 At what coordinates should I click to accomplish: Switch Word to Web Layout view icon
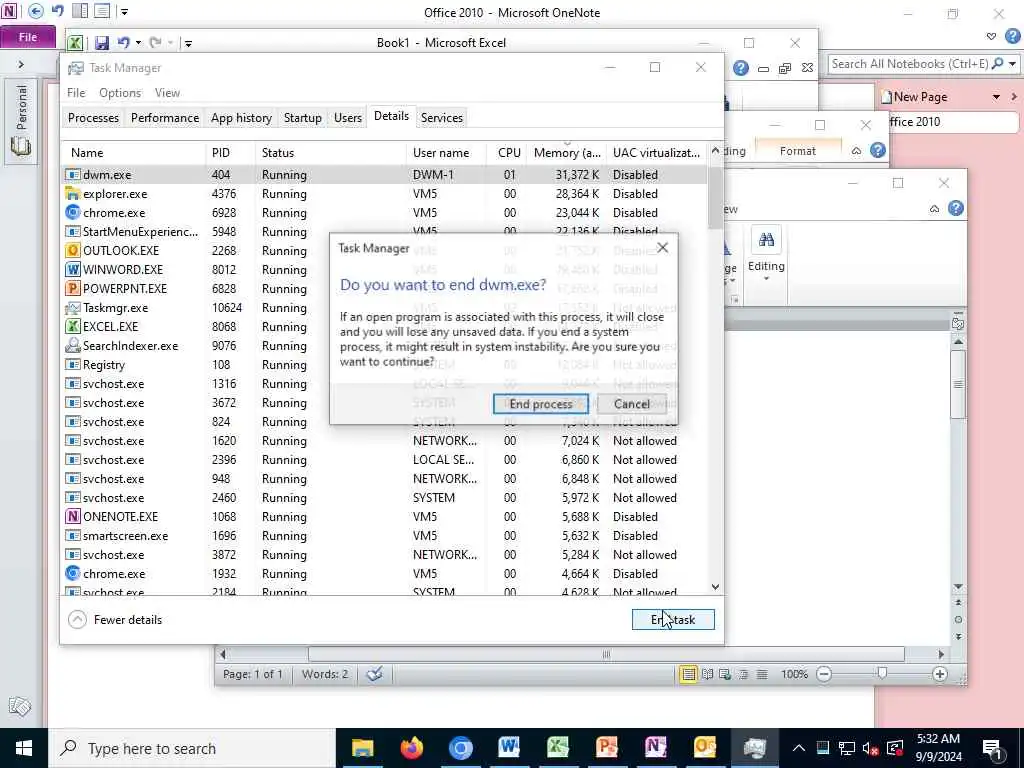pos(725,674)
